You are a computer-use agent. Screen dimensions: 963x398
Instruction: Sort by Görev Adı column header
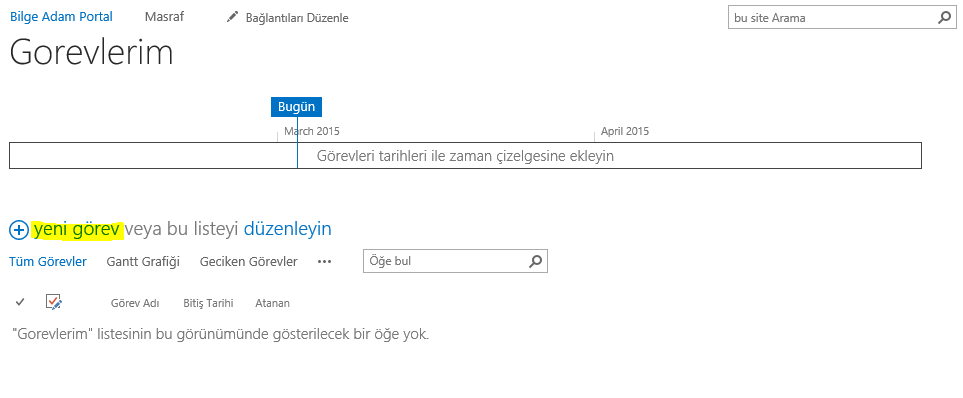coord(135,303)
